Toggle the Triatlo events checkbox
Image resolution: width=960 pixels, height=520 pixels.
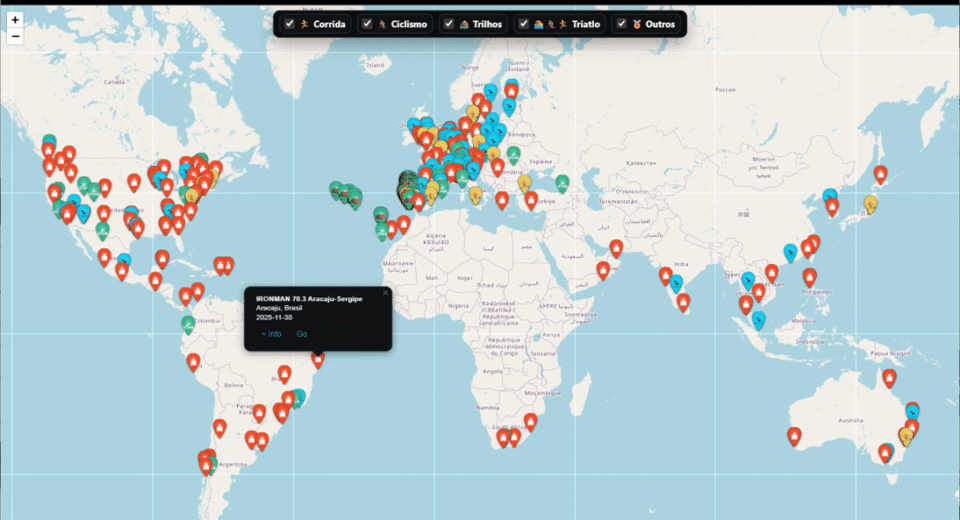[523, 24]
